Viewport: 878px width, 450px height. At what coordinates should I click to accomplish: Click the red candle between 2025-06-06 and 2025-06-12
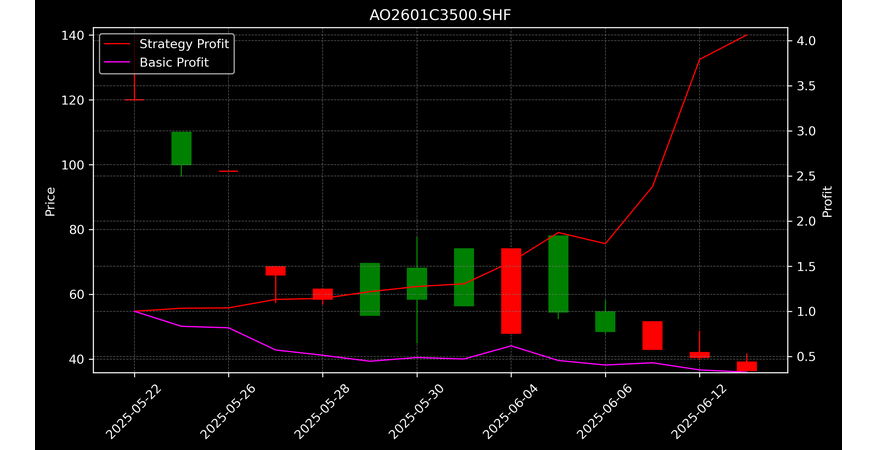(652, 336)
